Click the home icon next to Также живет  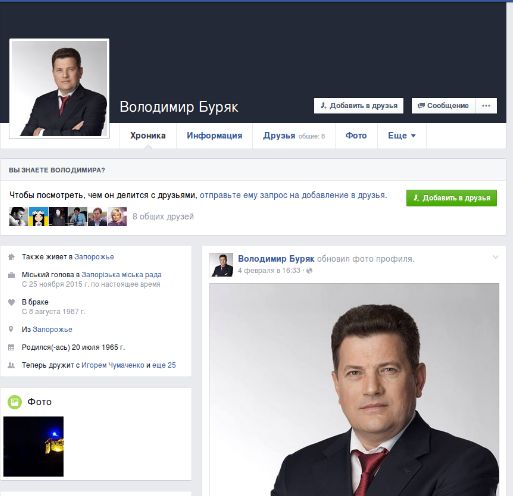(x=11, y=257)
